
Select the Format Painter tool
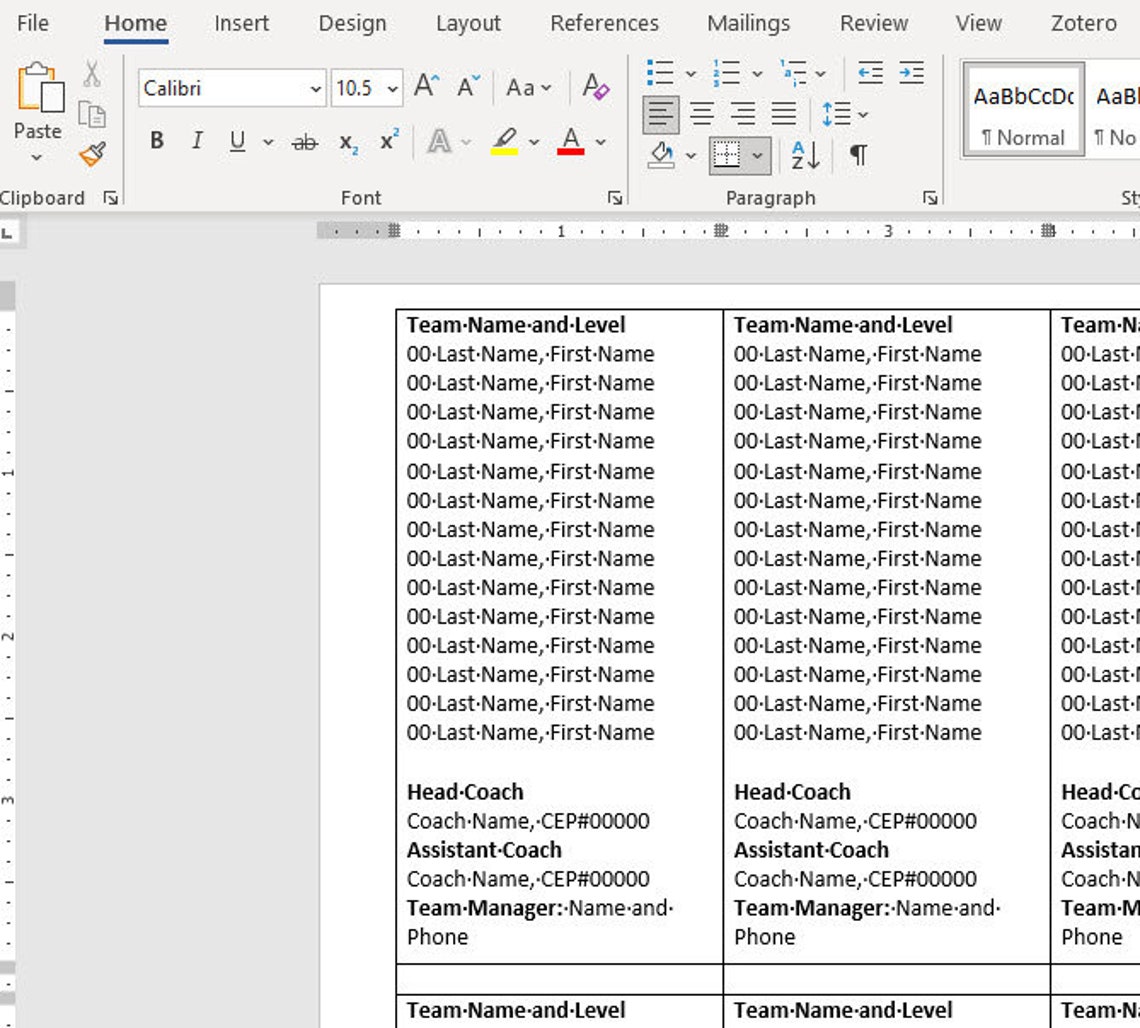(93, 153)
